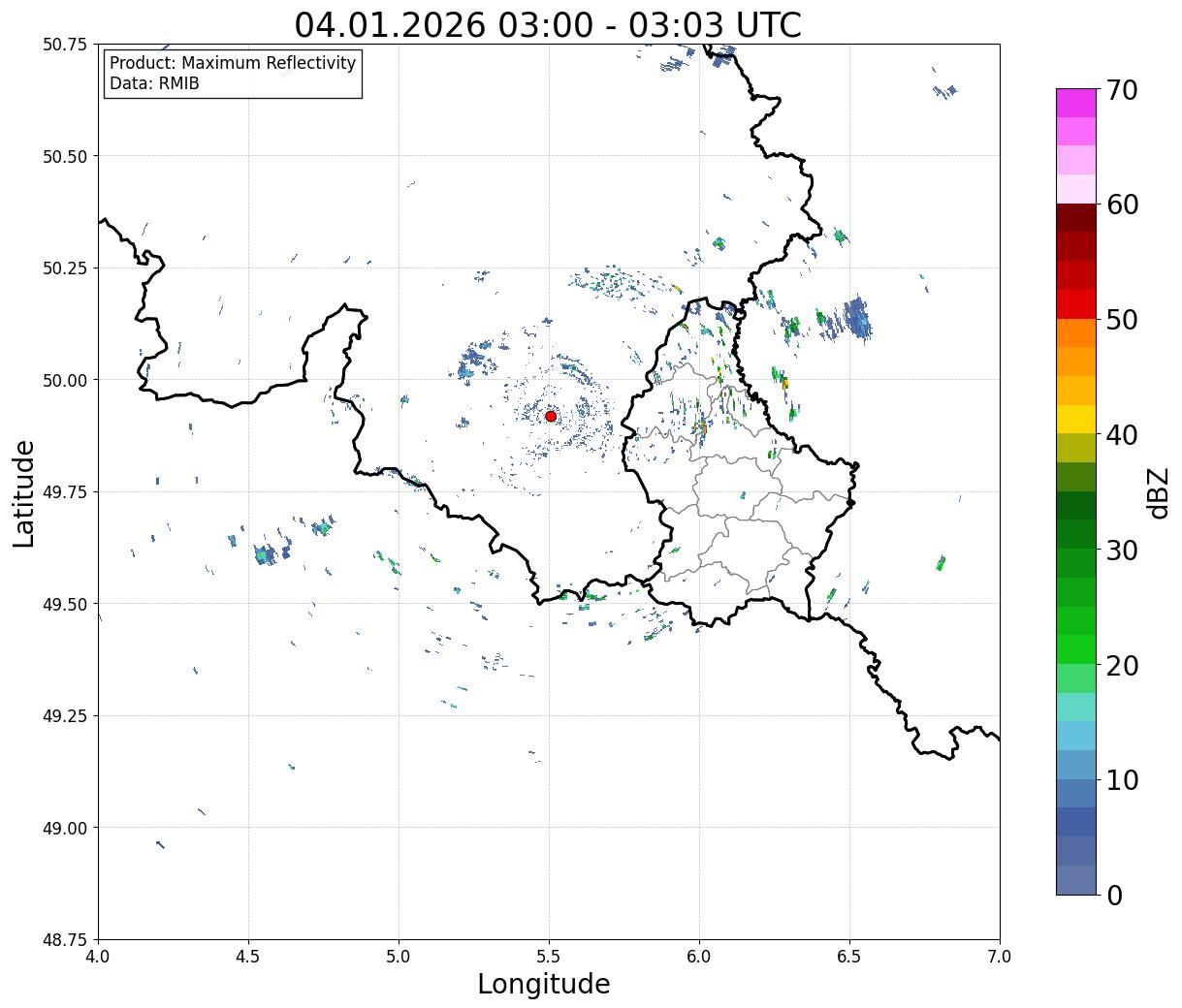Click the plot title date and time
Image resolution: width=1182 pixels, height=1008 pixels.
pos(548,24)
